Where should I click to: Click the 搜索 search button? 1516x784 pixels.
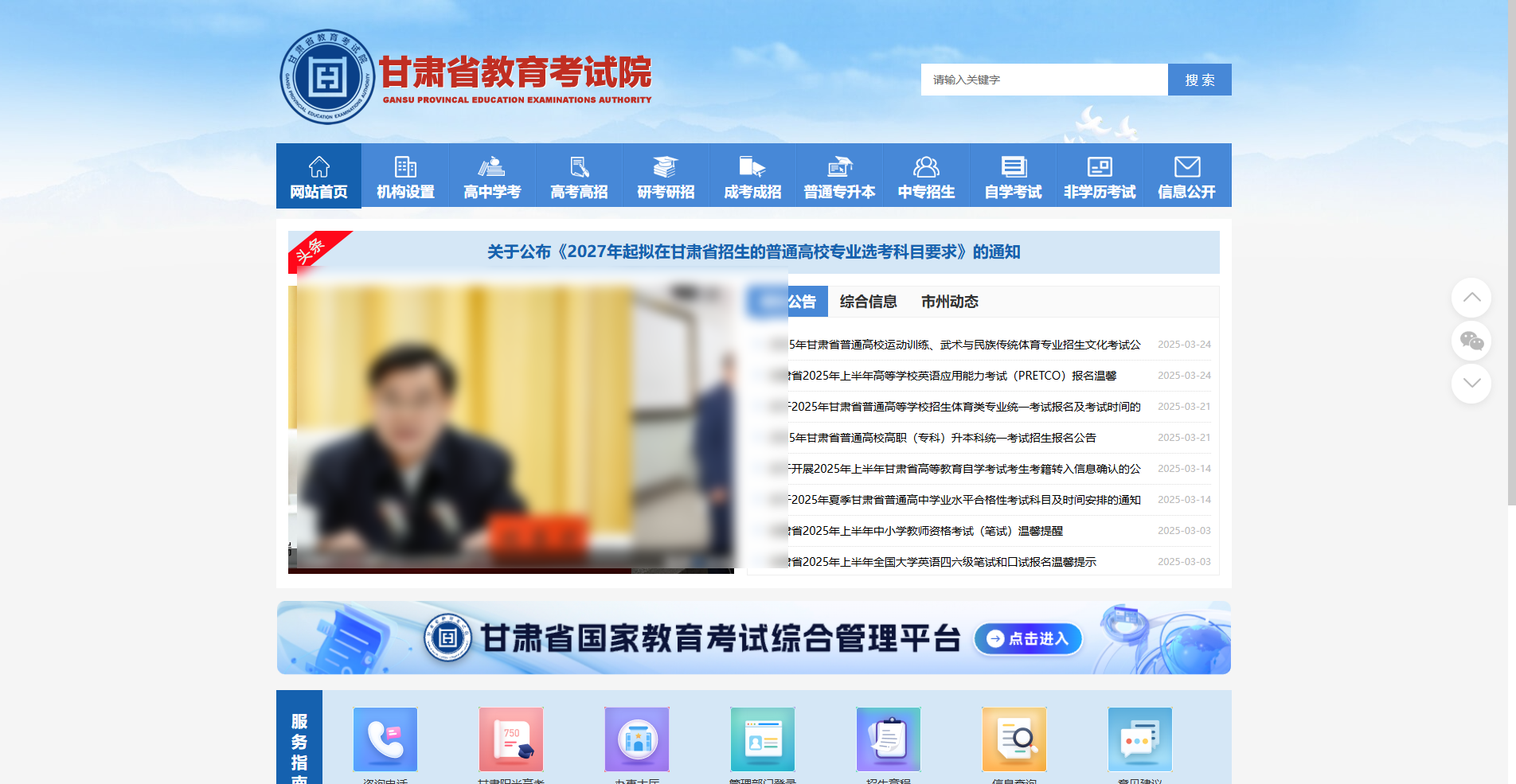tap(1199, 79)
